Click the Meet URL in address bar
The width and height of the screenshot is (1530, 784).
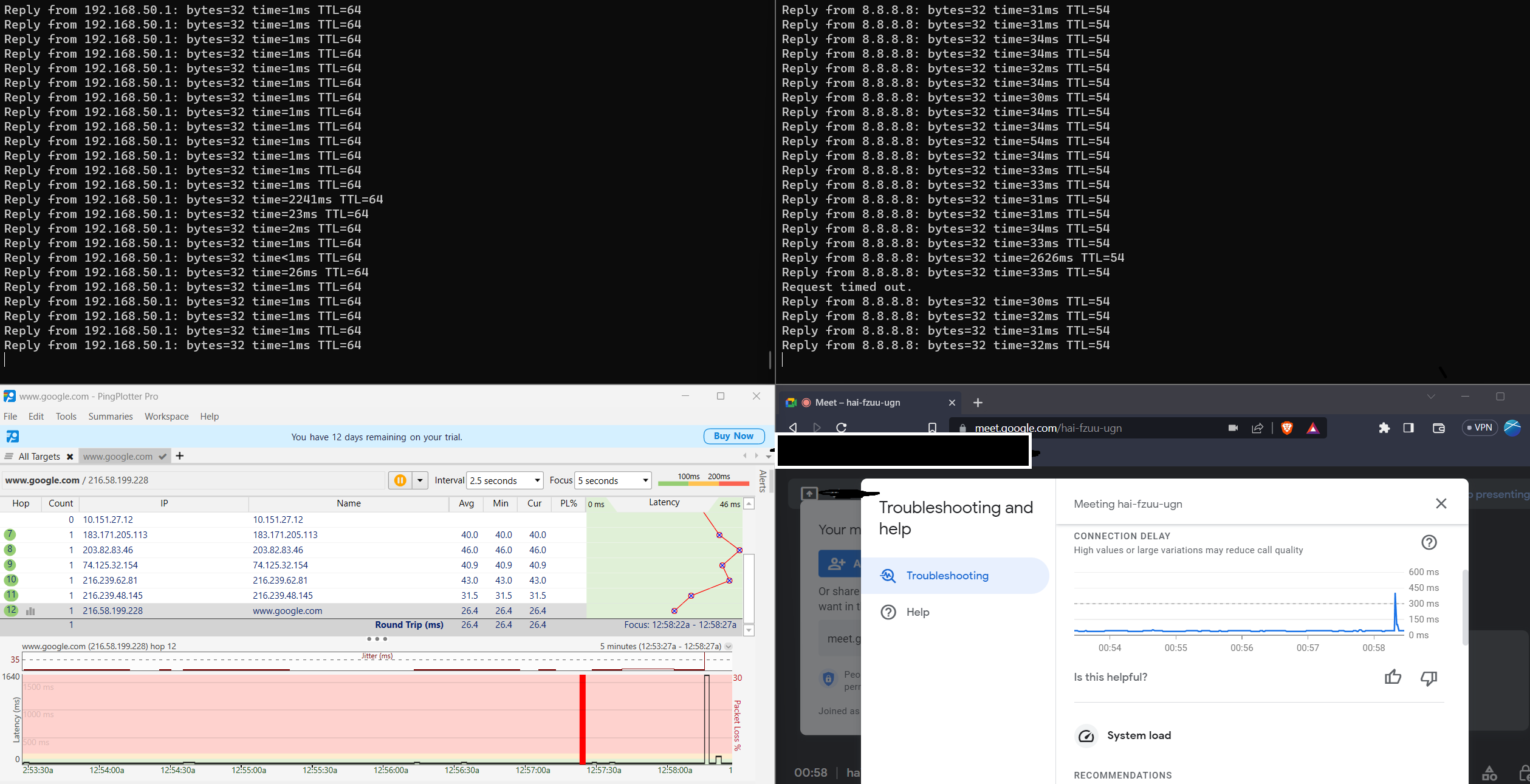(x=1048, y=428)
